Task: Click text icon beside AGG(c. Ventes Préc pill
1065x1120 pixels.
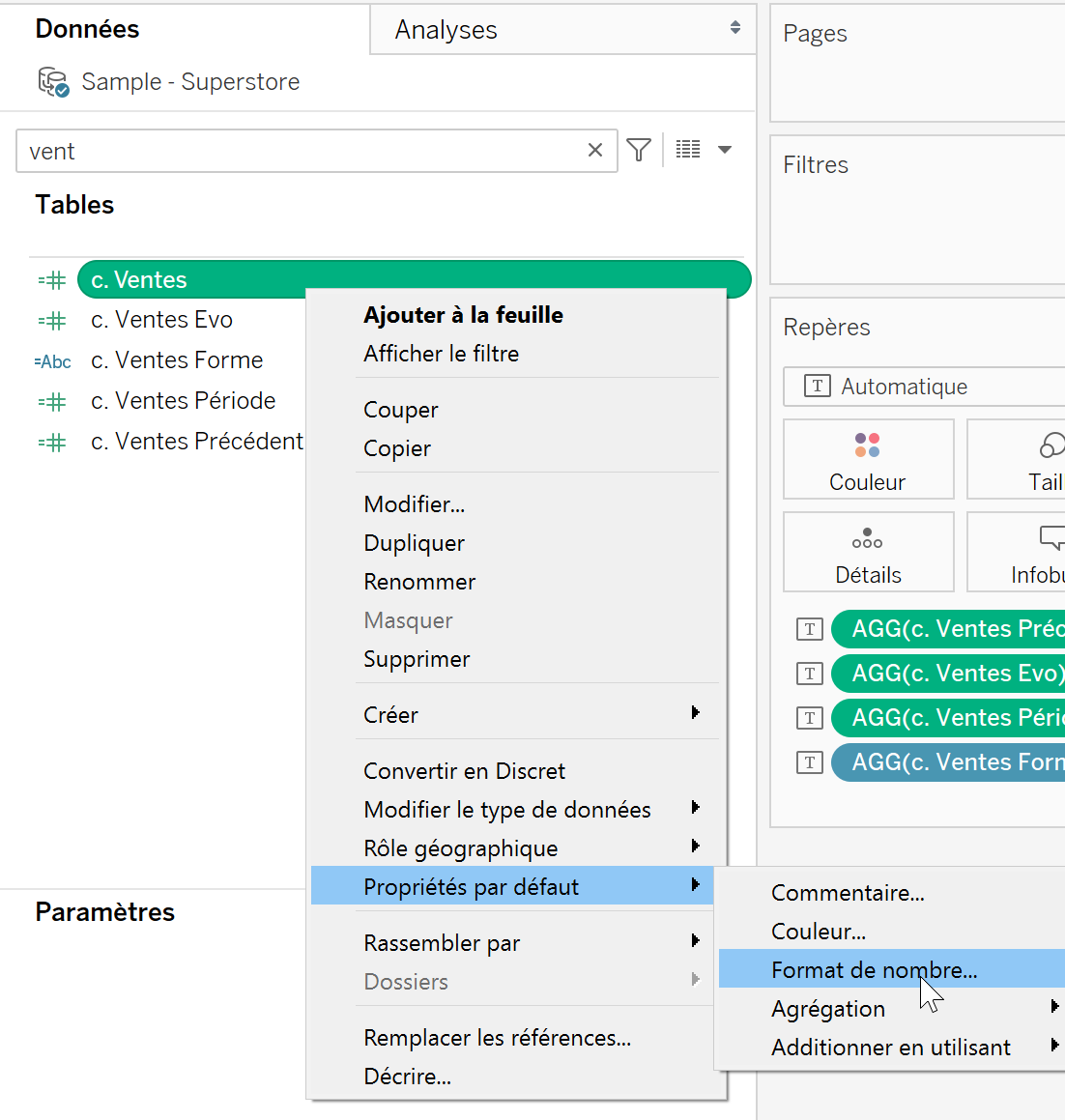Action: pos(809,629)
